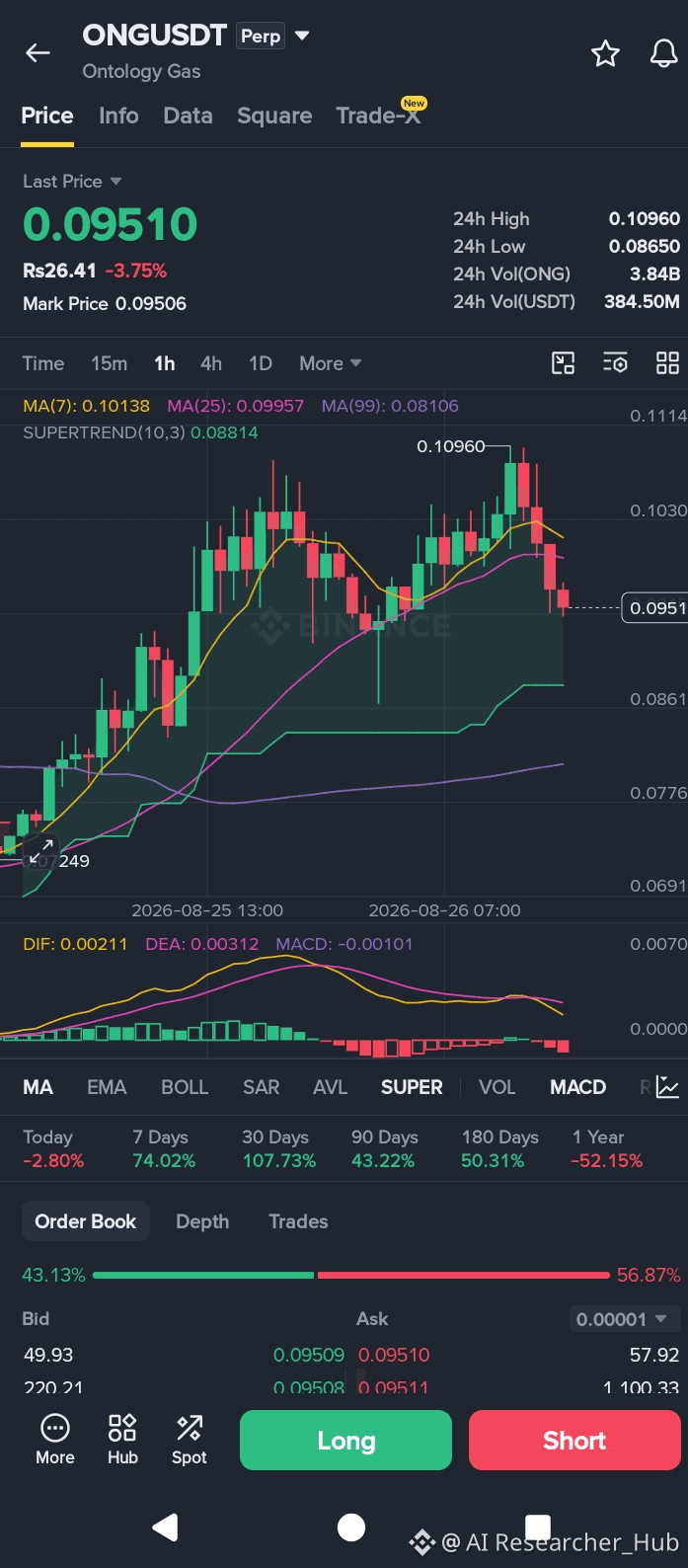Tap the Perp contract label
Screen dimensions: 688x1568
pos(261,36)
